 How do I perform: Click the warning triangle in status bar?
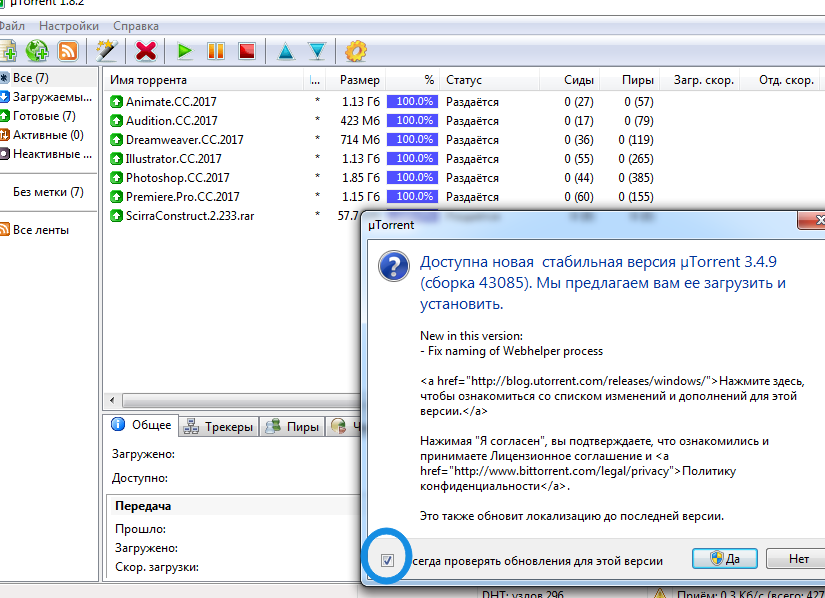point(659,593)
